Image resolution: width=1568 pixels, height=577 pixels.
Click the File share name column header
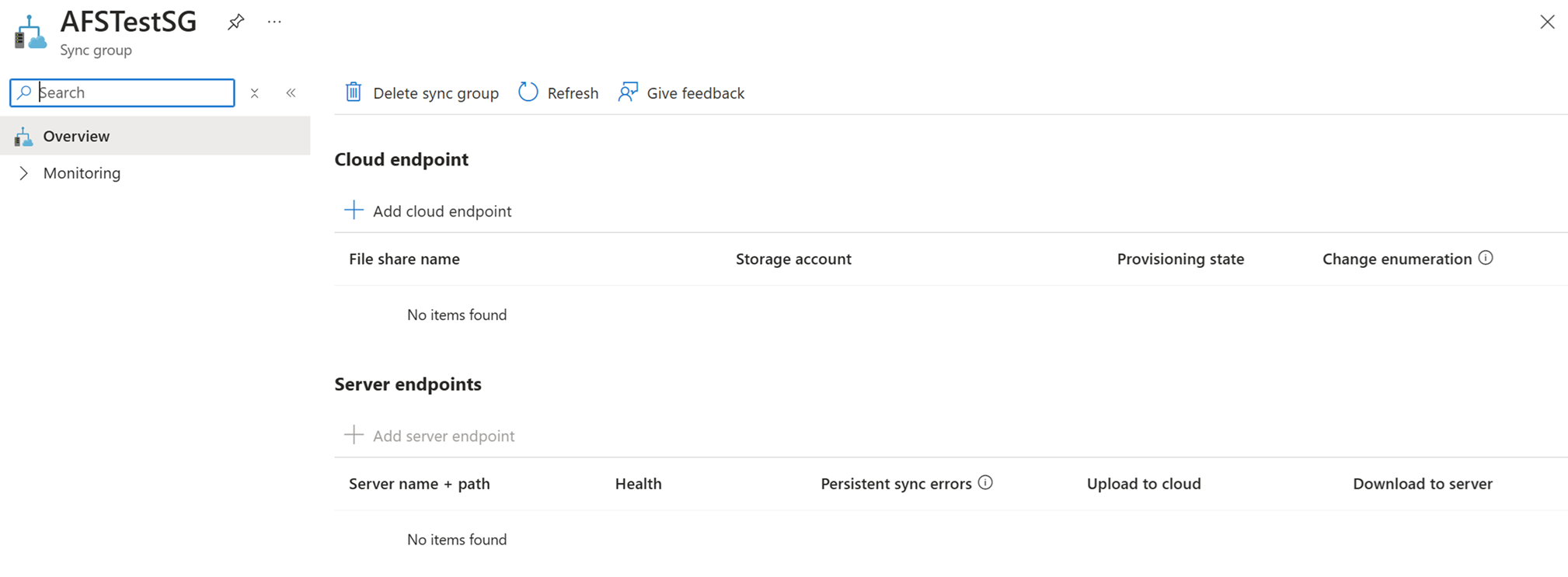tap(404, 259)
